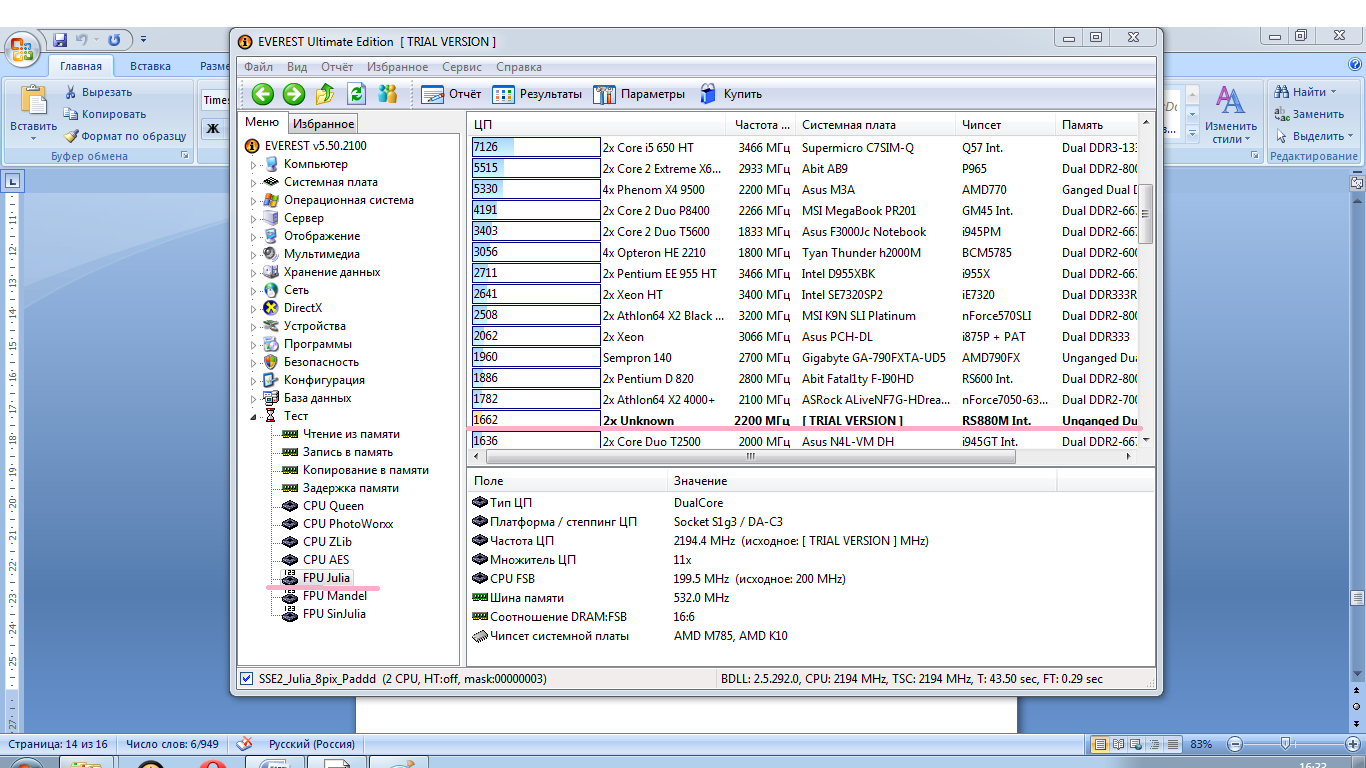Image resolution: width=1366 pixels, height=768 pixels.
Task: Open the Главная ribbon tab in Word
Action: 81,67
